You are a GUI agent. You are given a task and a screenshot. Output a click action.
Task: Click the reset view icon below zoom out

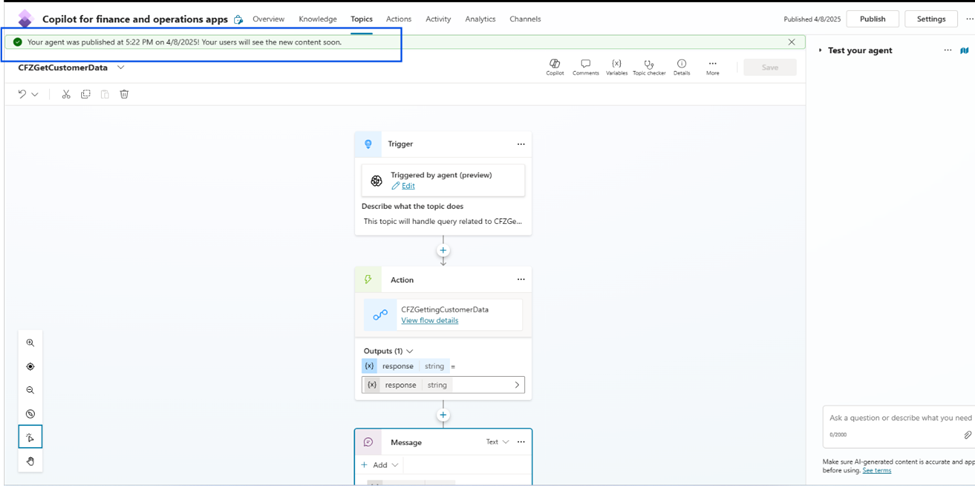pos(30,414)
